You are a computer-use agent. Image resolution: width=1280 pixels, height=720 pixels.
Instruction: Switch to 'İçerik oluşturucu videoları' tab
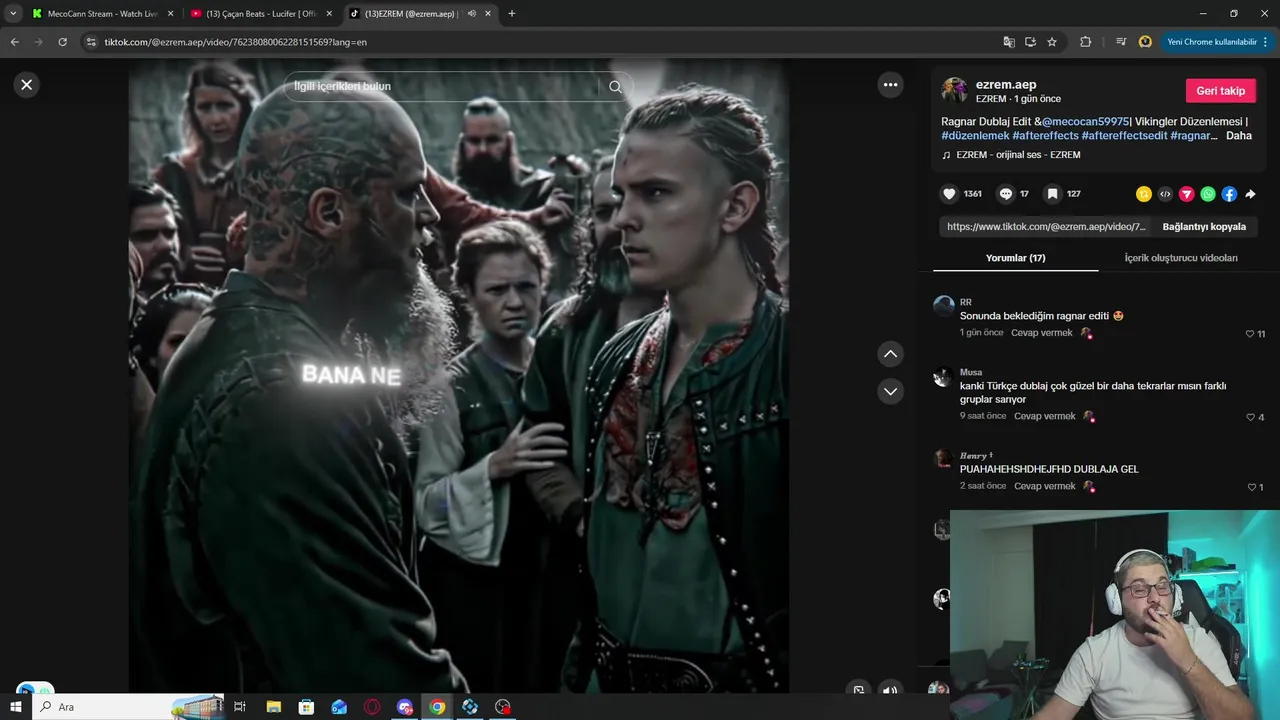(x=1180, y=258)
